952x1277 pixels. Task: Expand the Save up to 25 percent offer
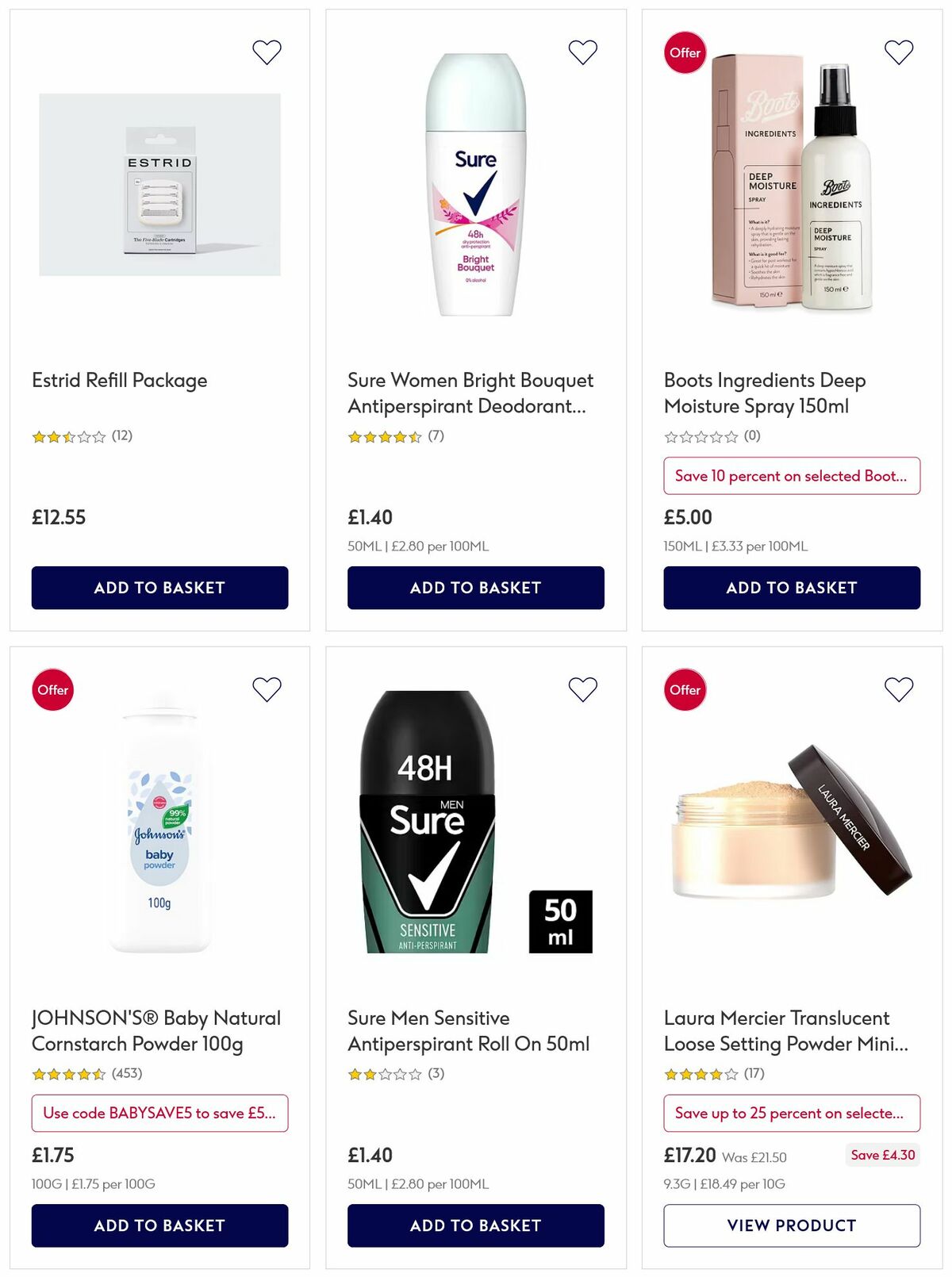tap(791, 1114)
